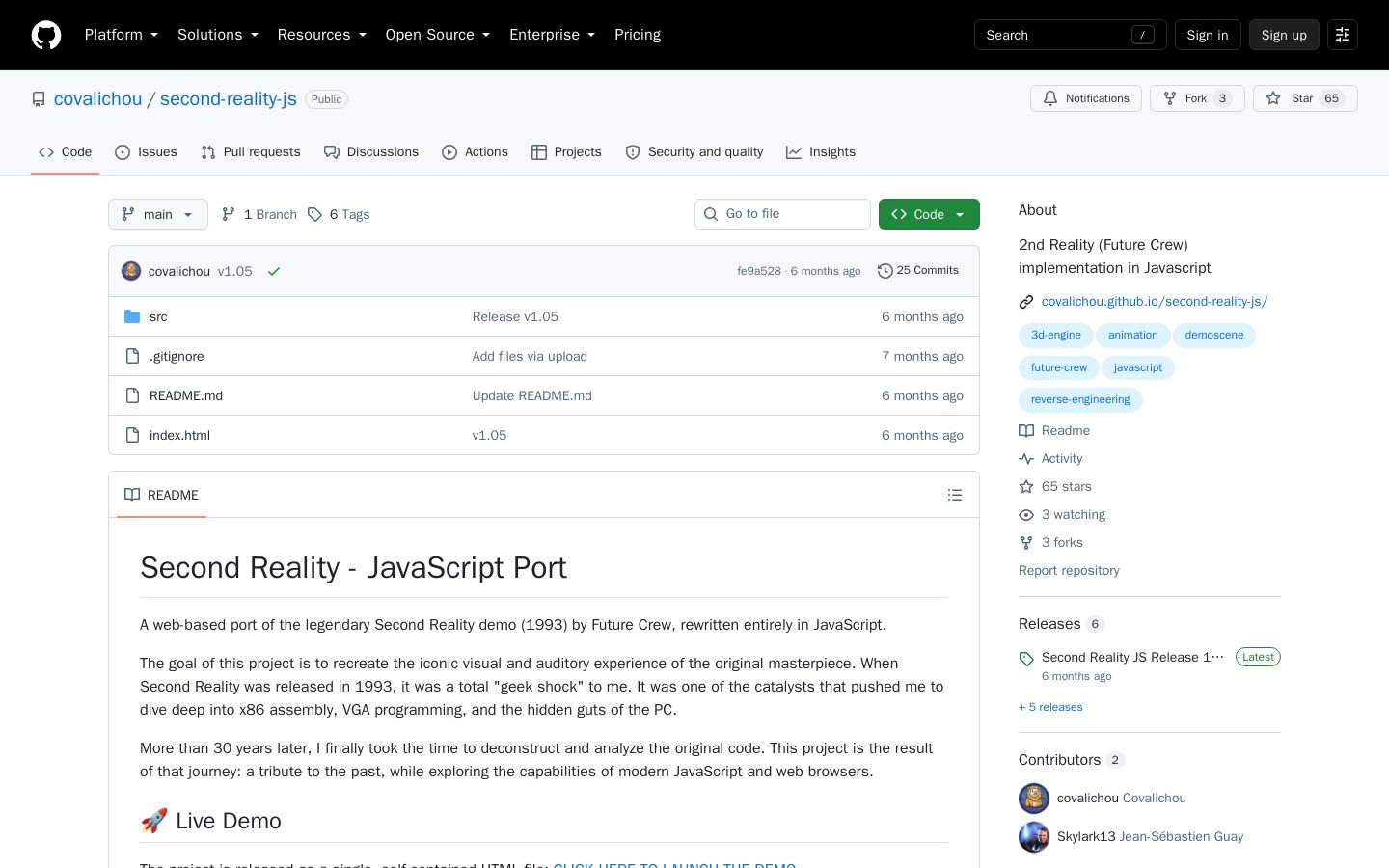Click the Sign up button
The height and width of the screenshot is (868, 1389).
coord(1284,35)
